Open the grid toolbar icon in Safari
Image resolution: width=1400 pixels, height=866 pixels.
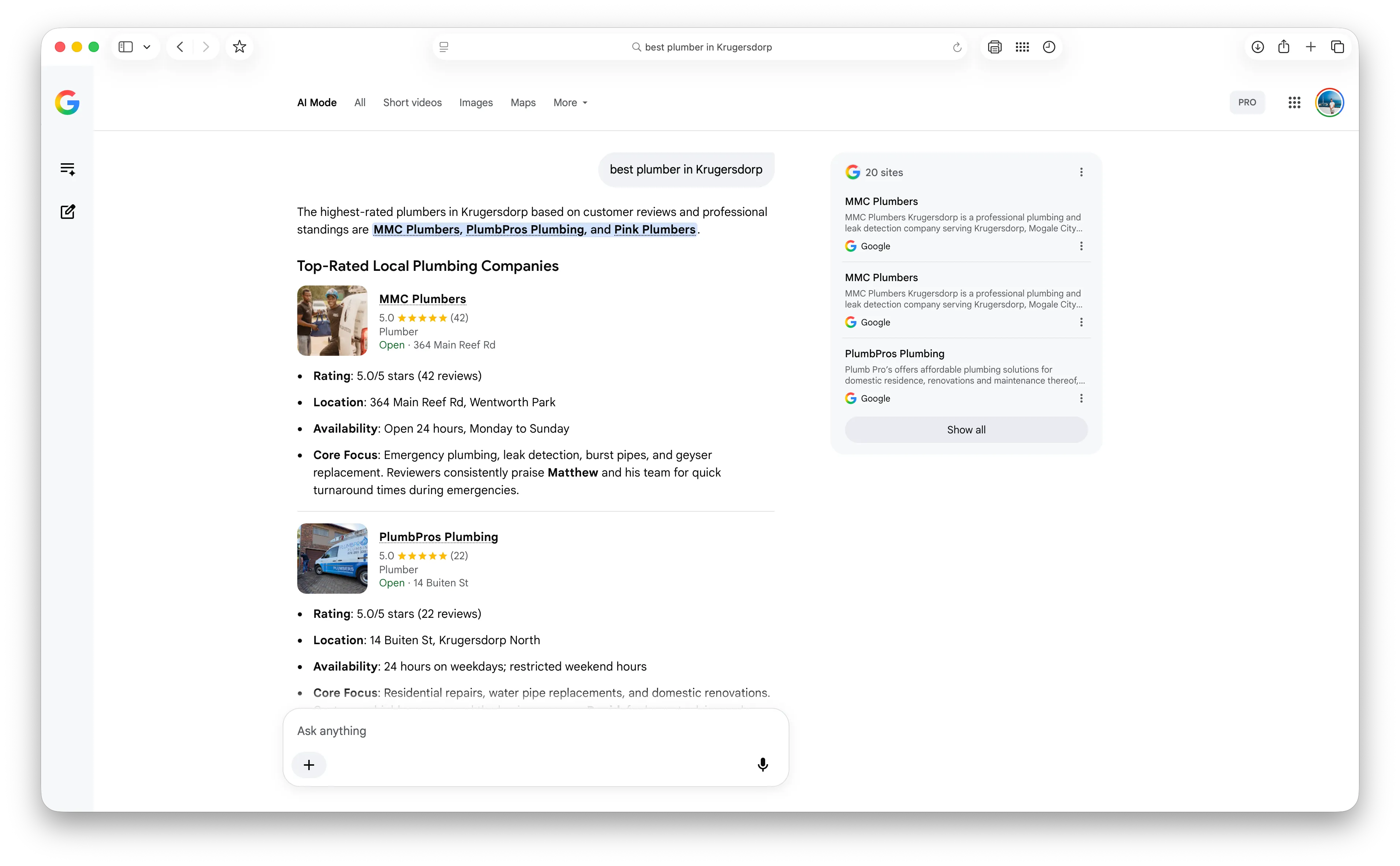point(1022,47)
